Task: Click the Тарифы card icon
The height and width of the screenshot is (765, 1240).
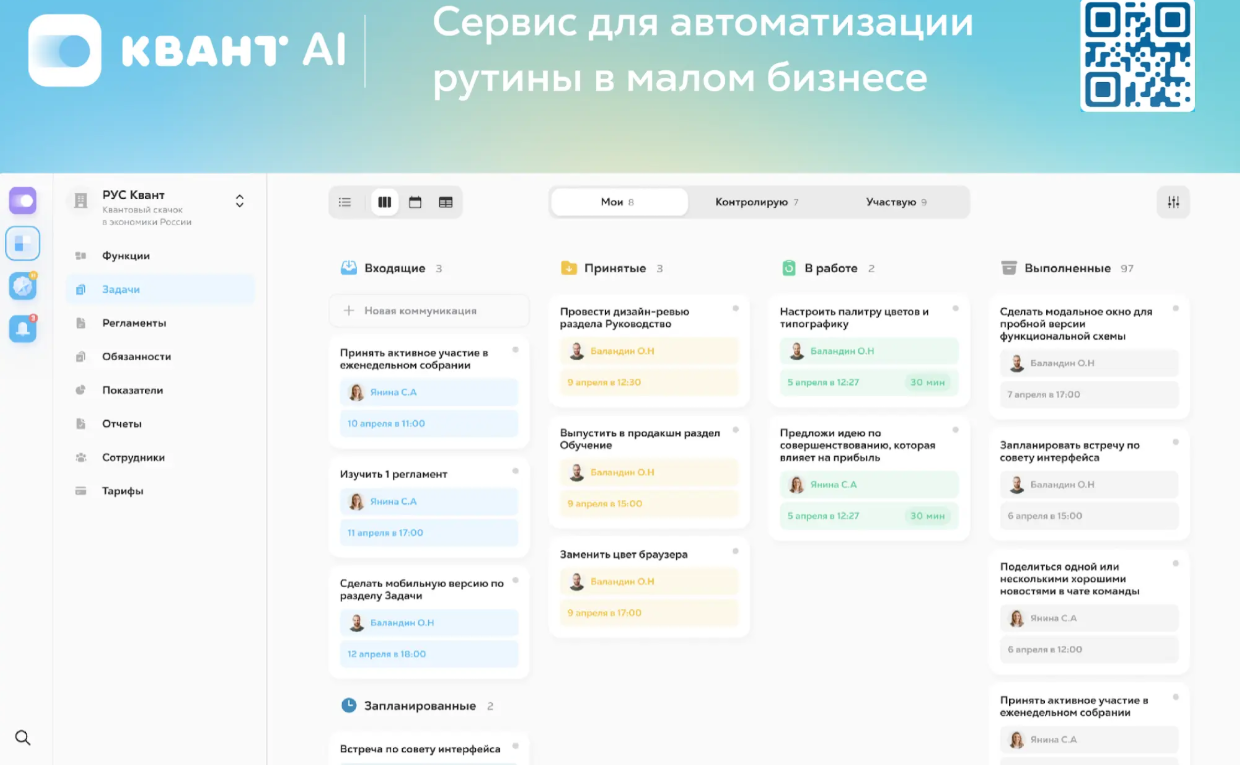Action: tap(81, 491)
